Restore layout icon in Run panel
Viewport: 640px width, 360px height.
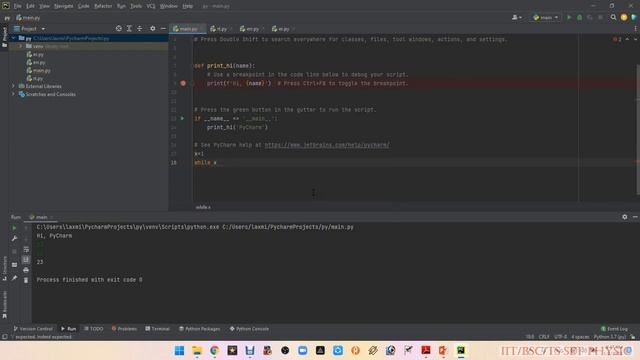click(14, 264)
